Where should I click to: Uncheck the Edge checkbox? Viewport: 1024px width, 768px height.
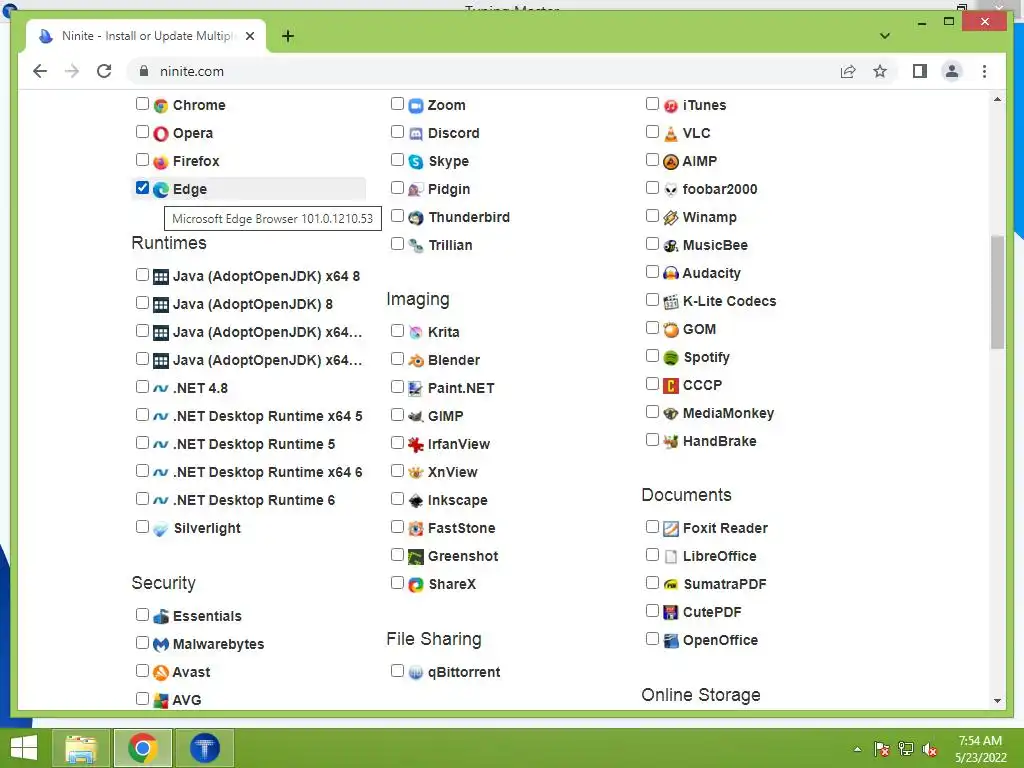click(142, 188)
